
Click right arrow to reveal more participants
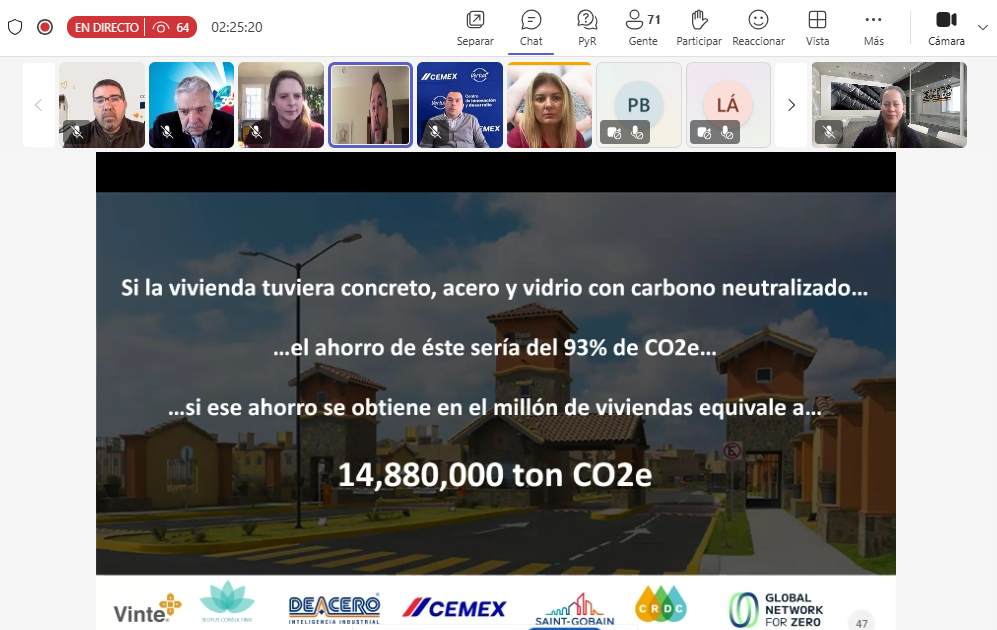pyautogui.click(x=791, y=104)
